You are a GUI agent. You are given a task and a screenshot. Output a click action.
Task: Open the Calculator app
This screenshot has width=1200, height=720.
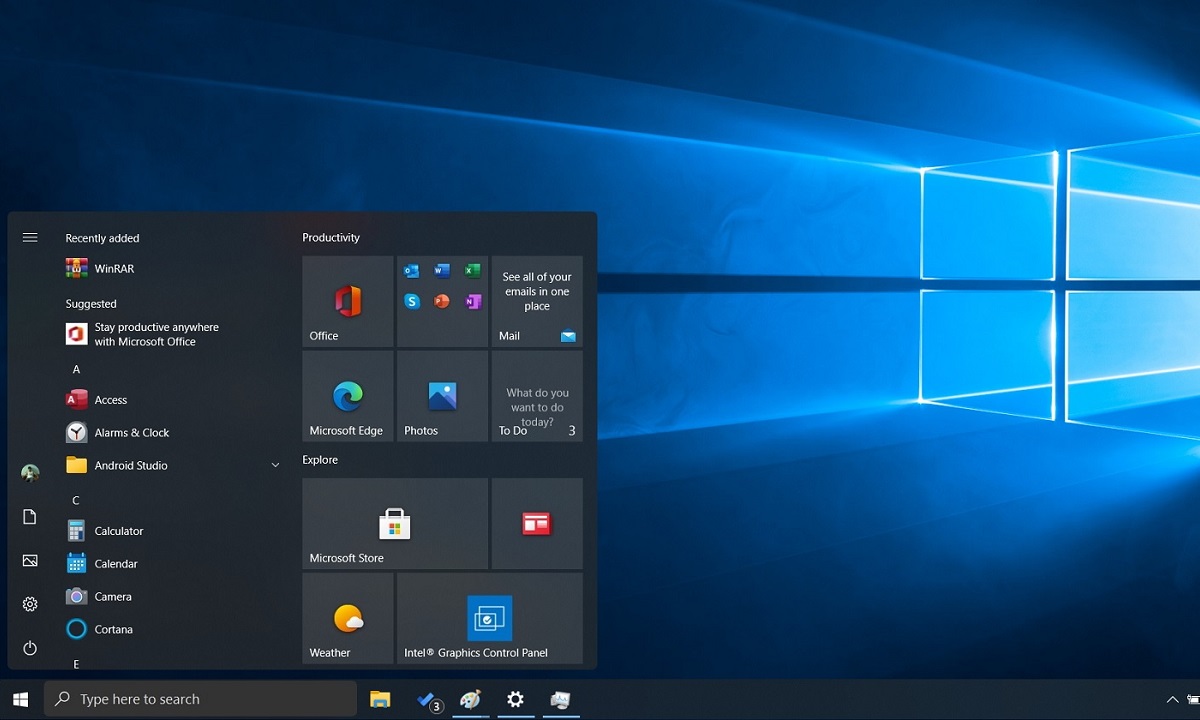(116, 531)
